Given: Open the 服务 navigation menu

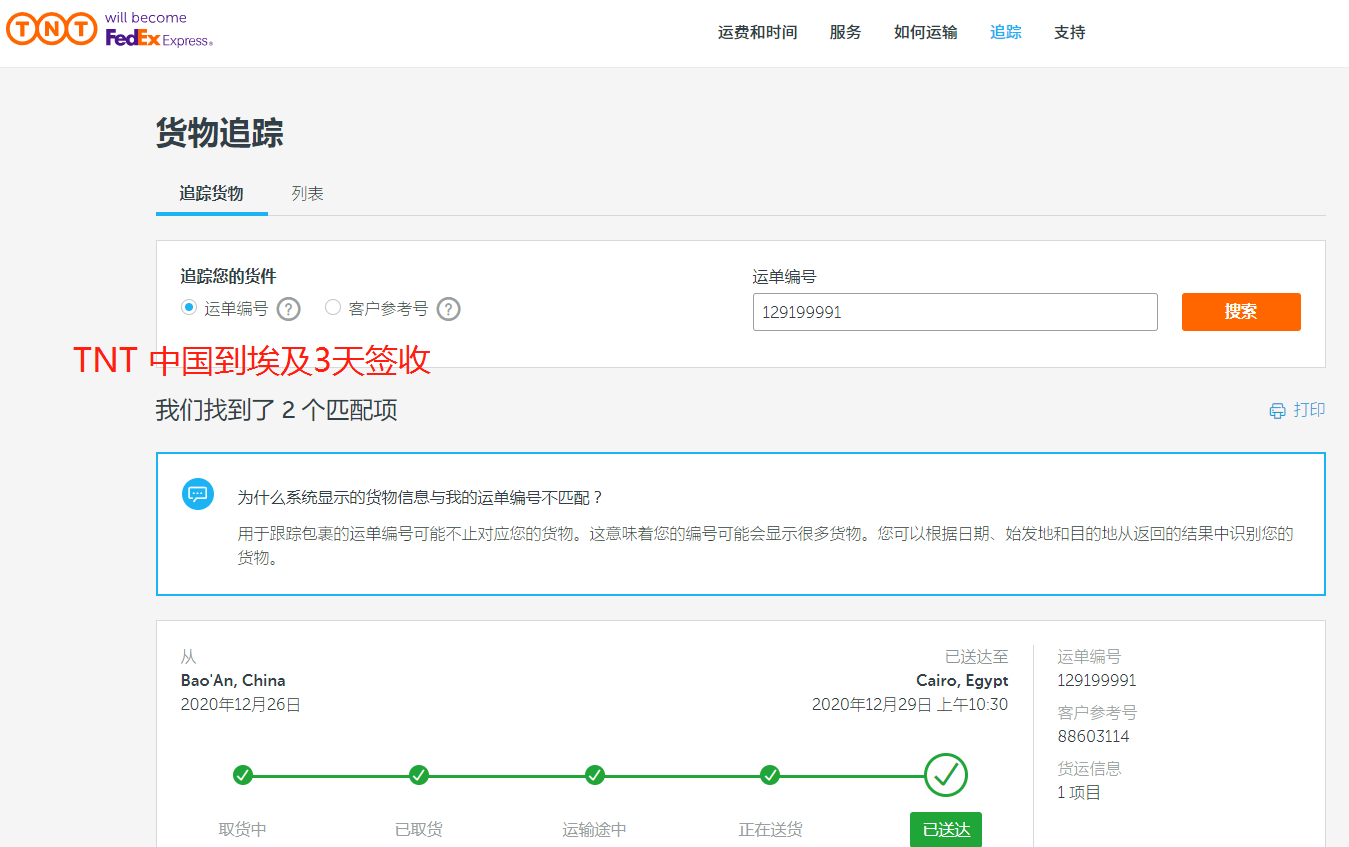Looking at the screenshot, I should tap(845, 33).
